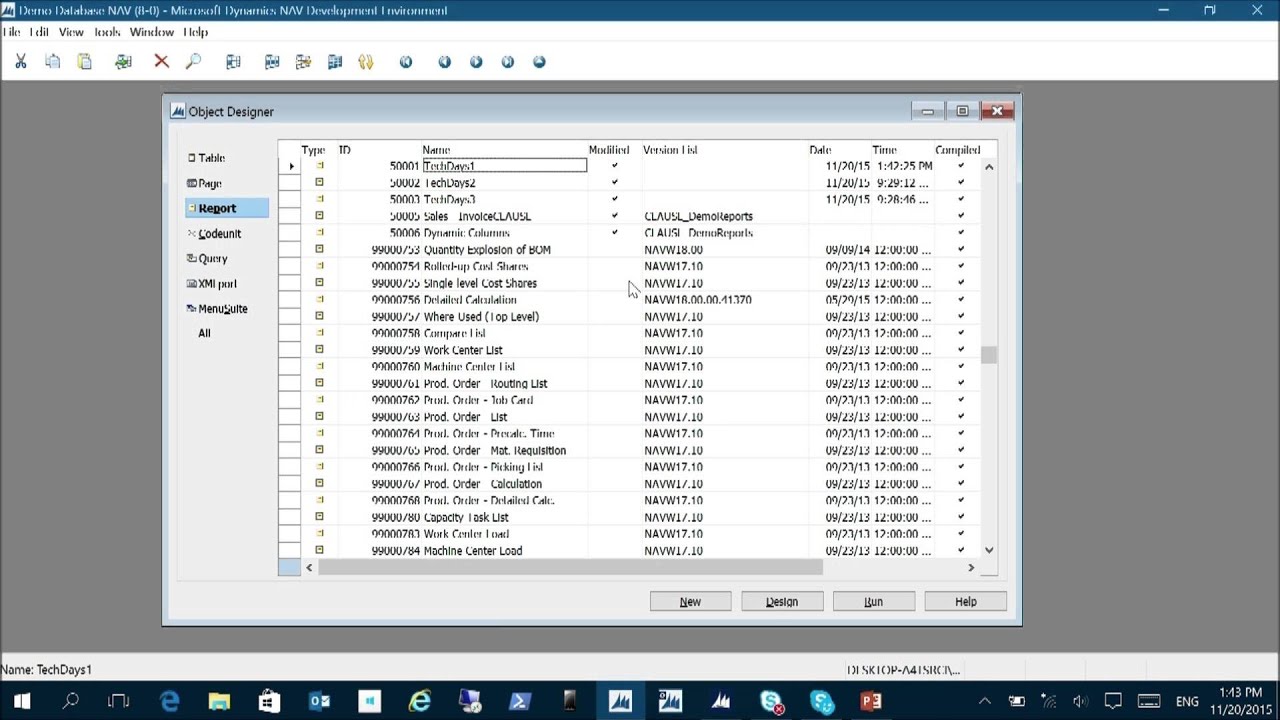Viewport: 1280px width, 720px height.
Task: Open Find with the magnifier icon
Action: coord(194,62)
